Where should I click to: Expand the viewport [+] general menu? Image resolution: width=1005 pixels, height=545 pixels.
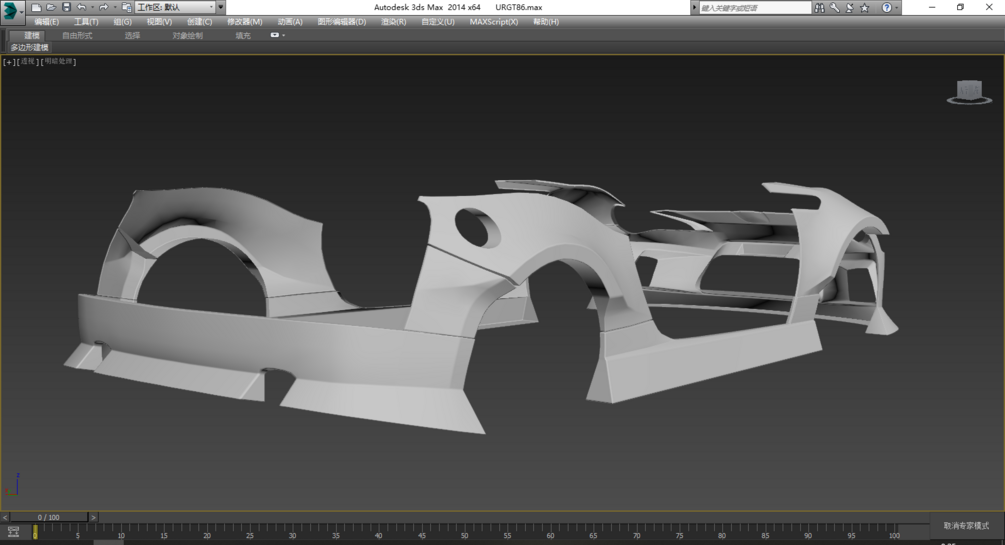coord(9,62)
